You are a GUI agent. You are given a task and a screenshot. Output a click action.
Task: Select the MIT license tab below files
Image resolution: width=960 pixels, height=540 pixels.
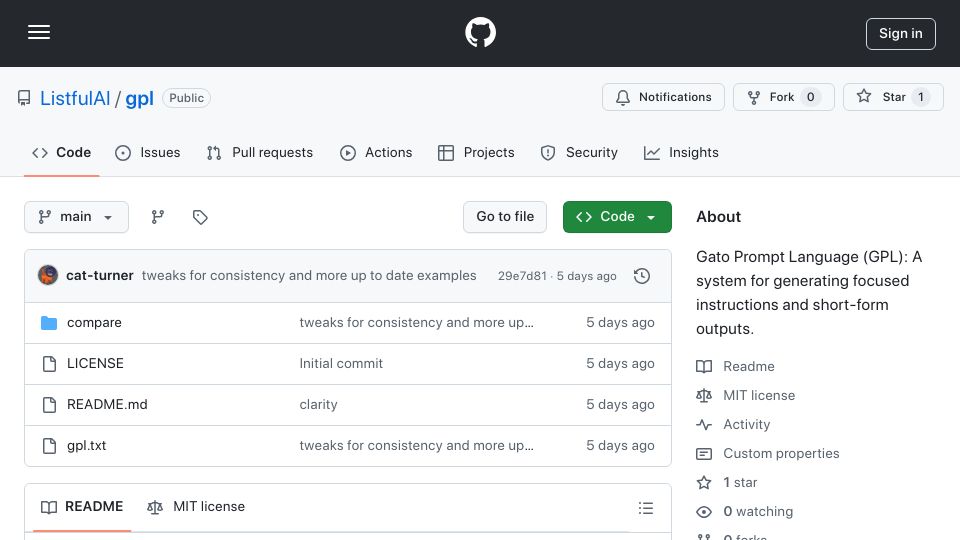pyautogui.click(x=196, y=507)
